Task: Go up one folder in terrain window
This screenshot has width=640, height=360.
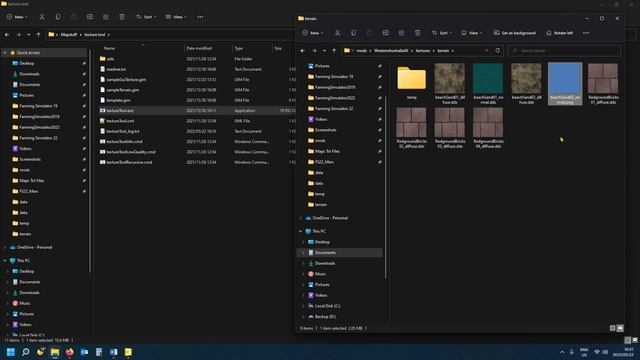Action: (x=334, y=51)
